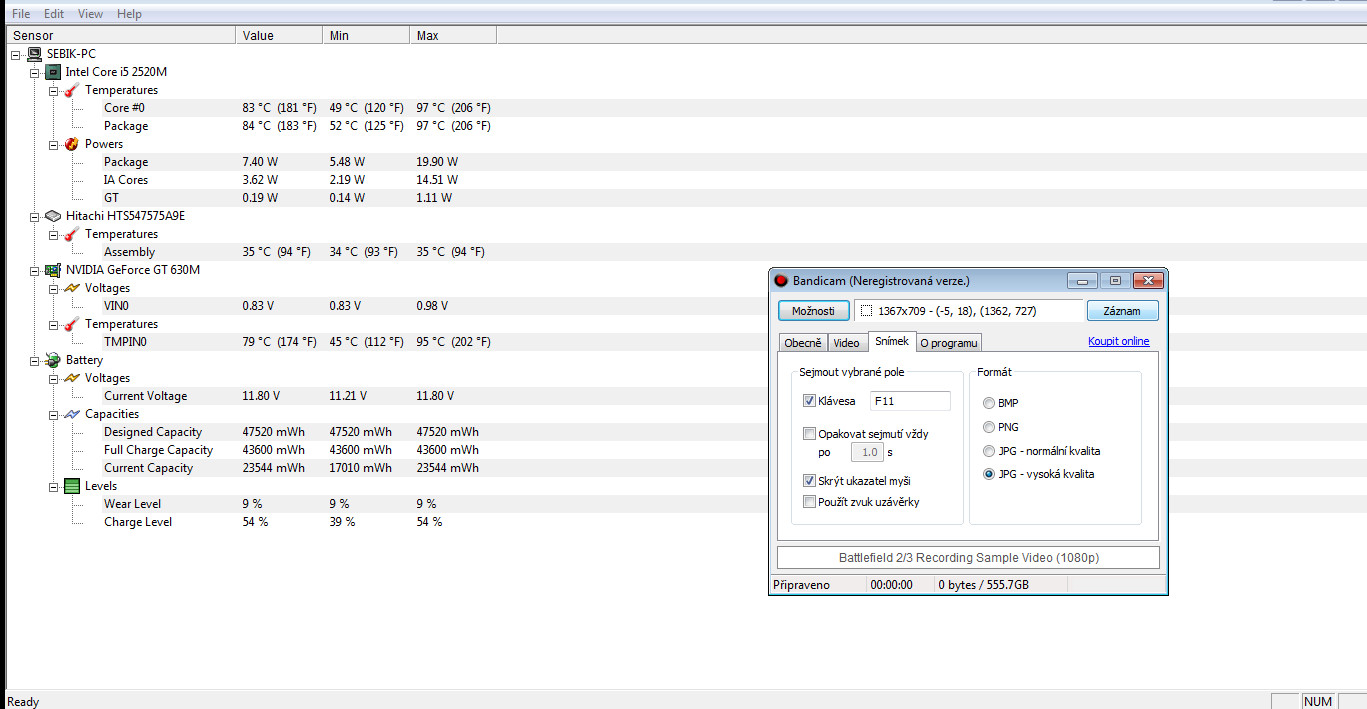Viewport: 1367px width, 709px height.
Task: Collapse the SEBIK-PC root node
Action: (x=16, y=54)
